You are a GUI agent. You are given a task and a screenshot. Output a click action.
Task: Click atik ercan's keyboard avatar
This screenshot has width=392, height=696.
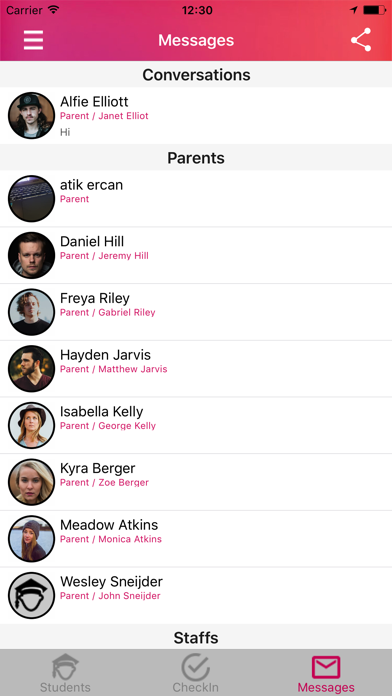[32, 198]
